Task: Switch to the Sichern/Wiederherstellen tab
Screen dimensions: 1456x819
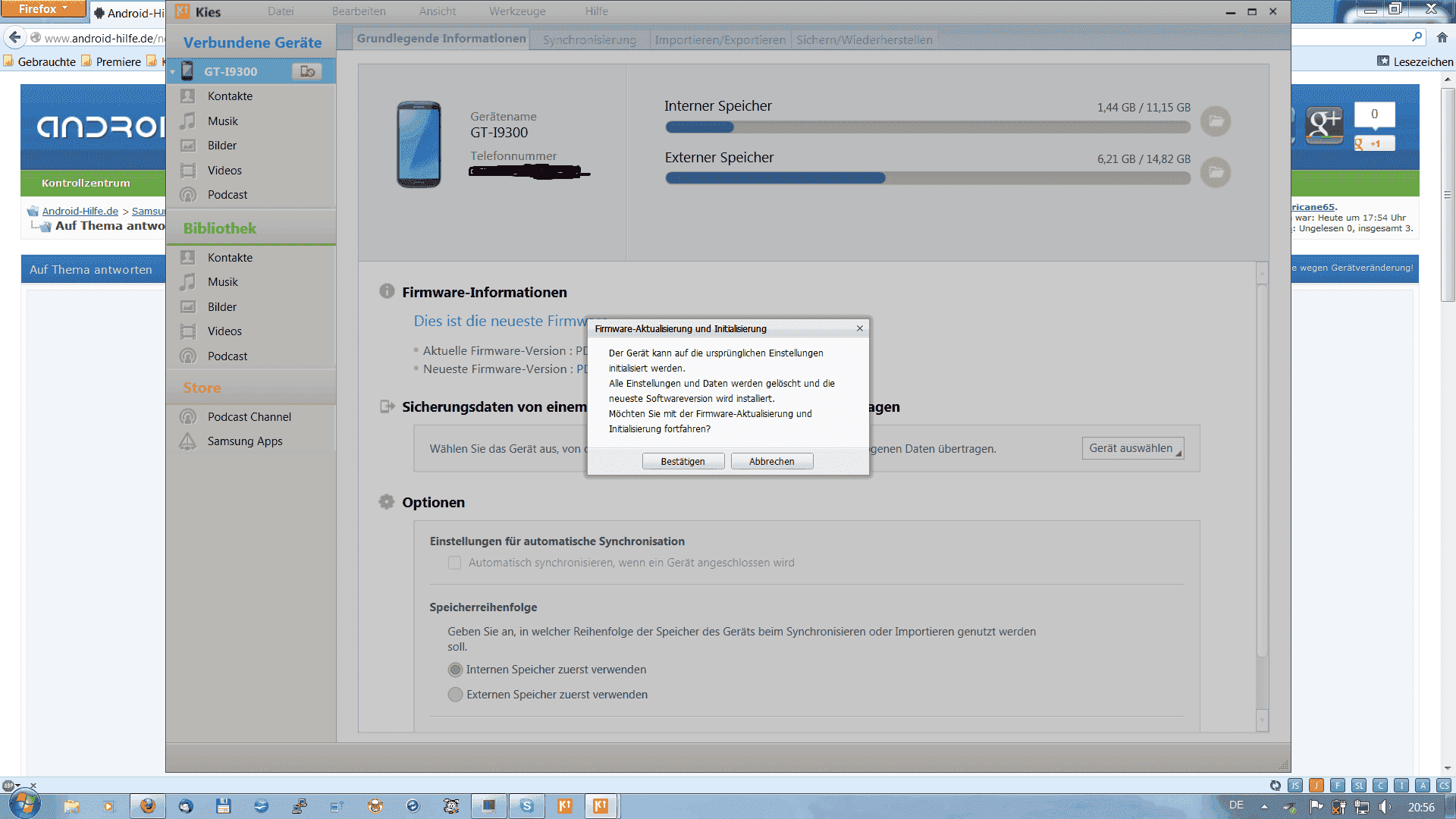Action: tap(864, 40)
